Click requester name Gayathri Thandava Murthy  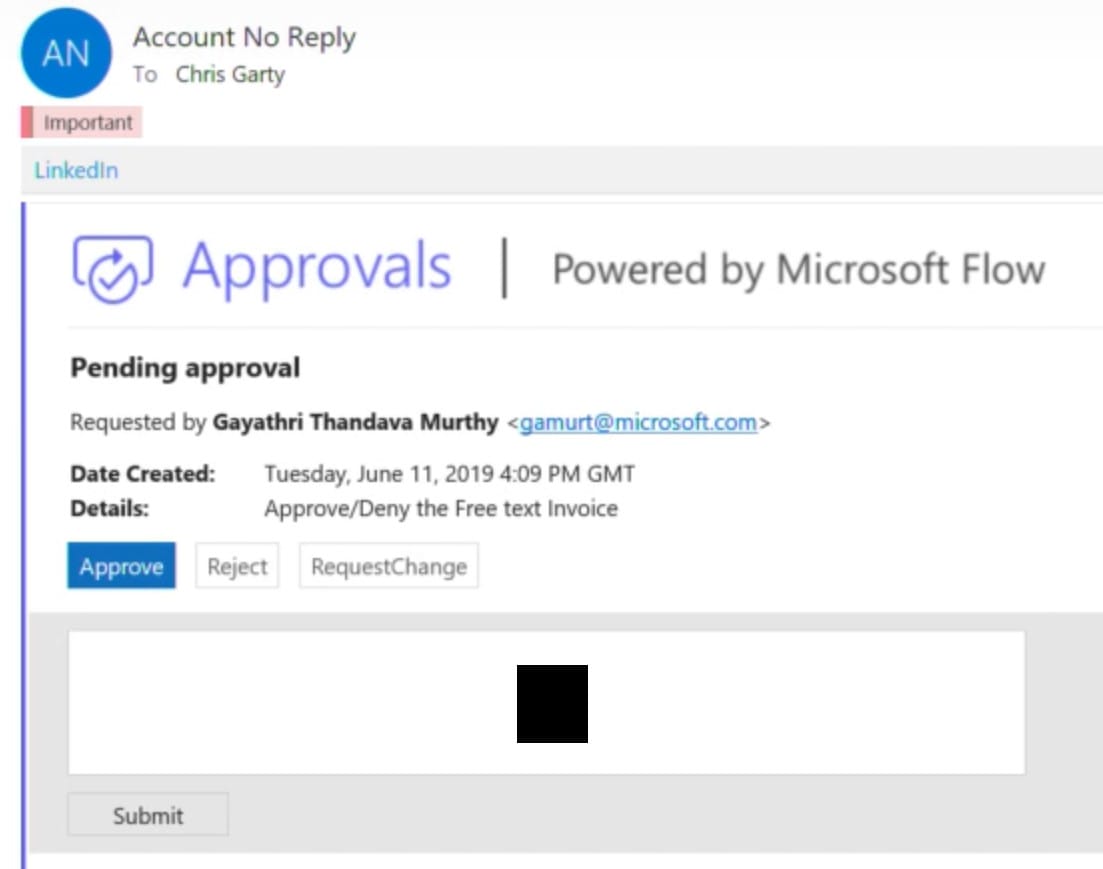(x=354, y=422)
